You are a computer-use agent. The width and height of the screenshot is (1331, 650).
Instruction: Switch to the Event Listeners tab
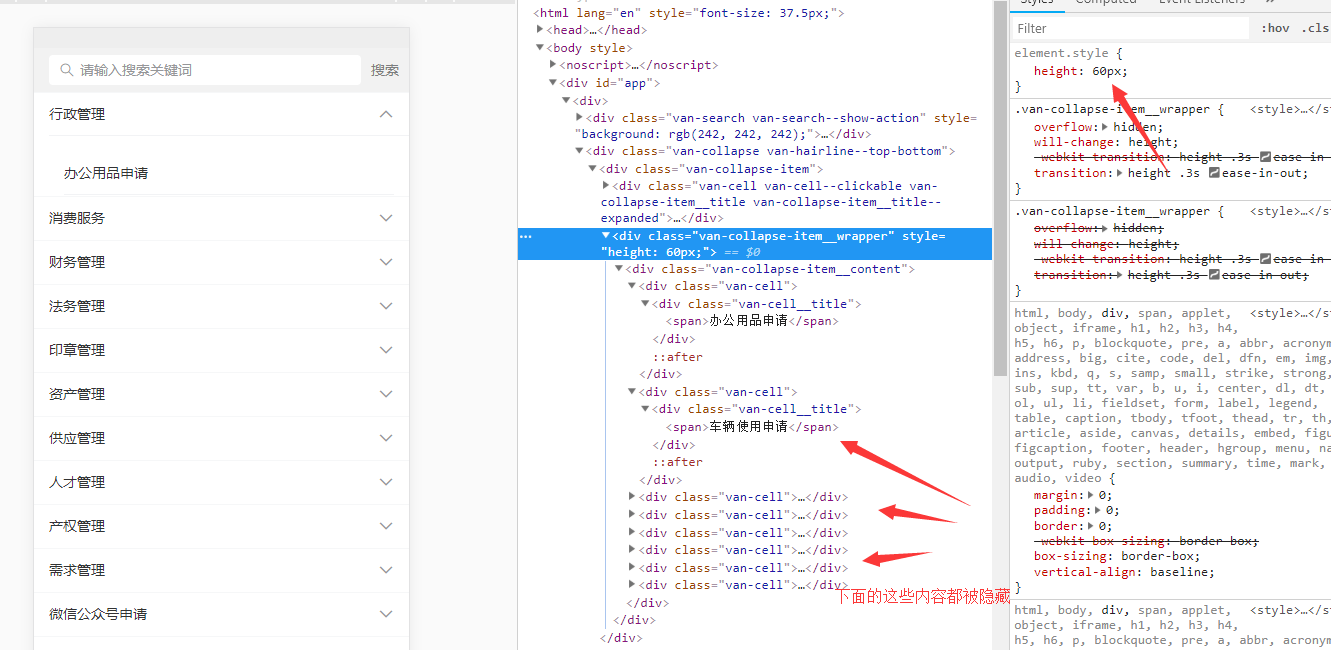[1203, 3]
